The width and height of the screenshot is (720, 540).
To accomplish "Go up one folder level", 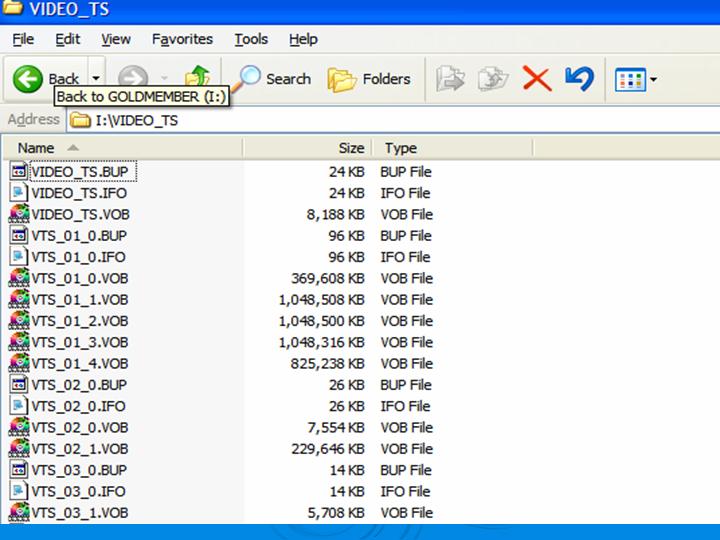I will pyautogui.click(x=198, y=77).
